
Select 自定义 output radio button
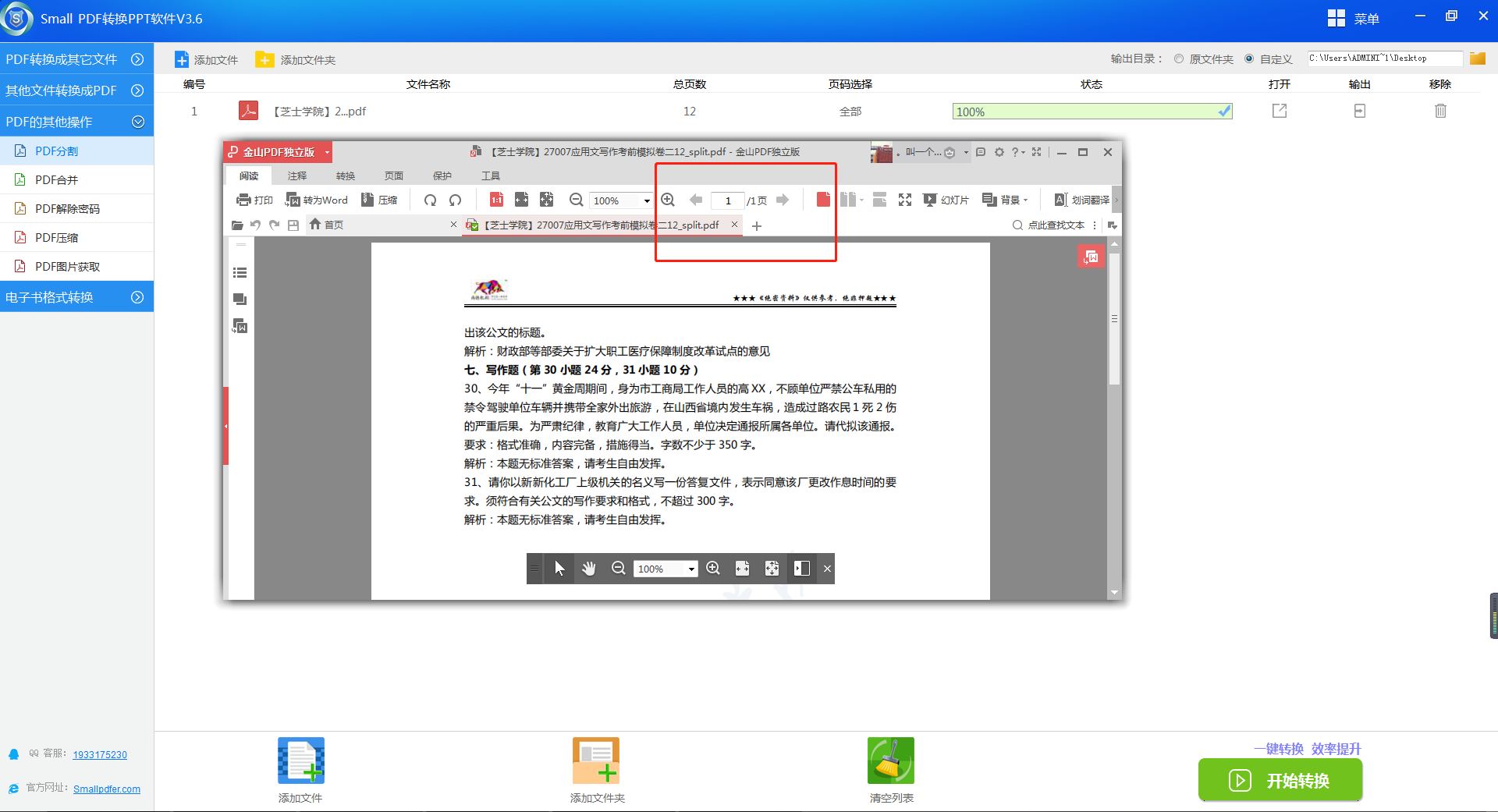click(1249, 59)
